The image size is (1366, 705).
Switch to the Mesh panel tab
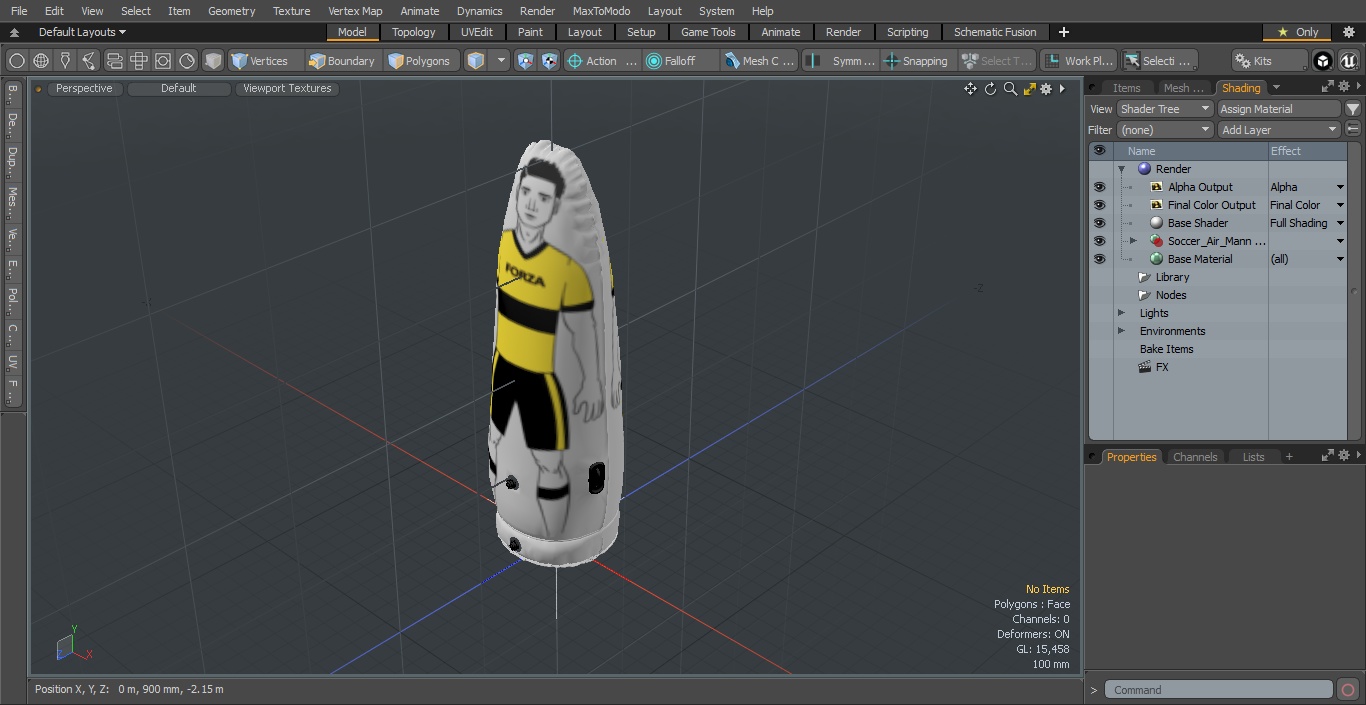pyautogui.click(x=1183, y=88)
